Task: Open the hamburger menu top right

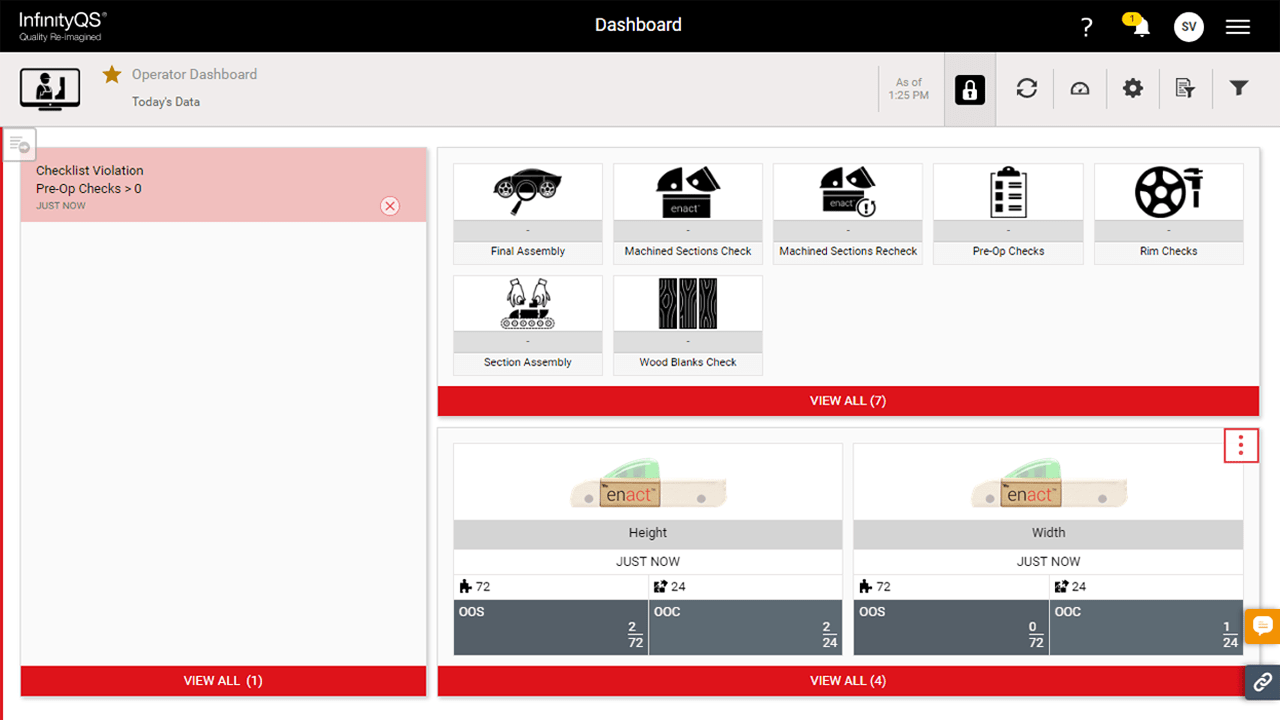Action: tap(1238, 27)
